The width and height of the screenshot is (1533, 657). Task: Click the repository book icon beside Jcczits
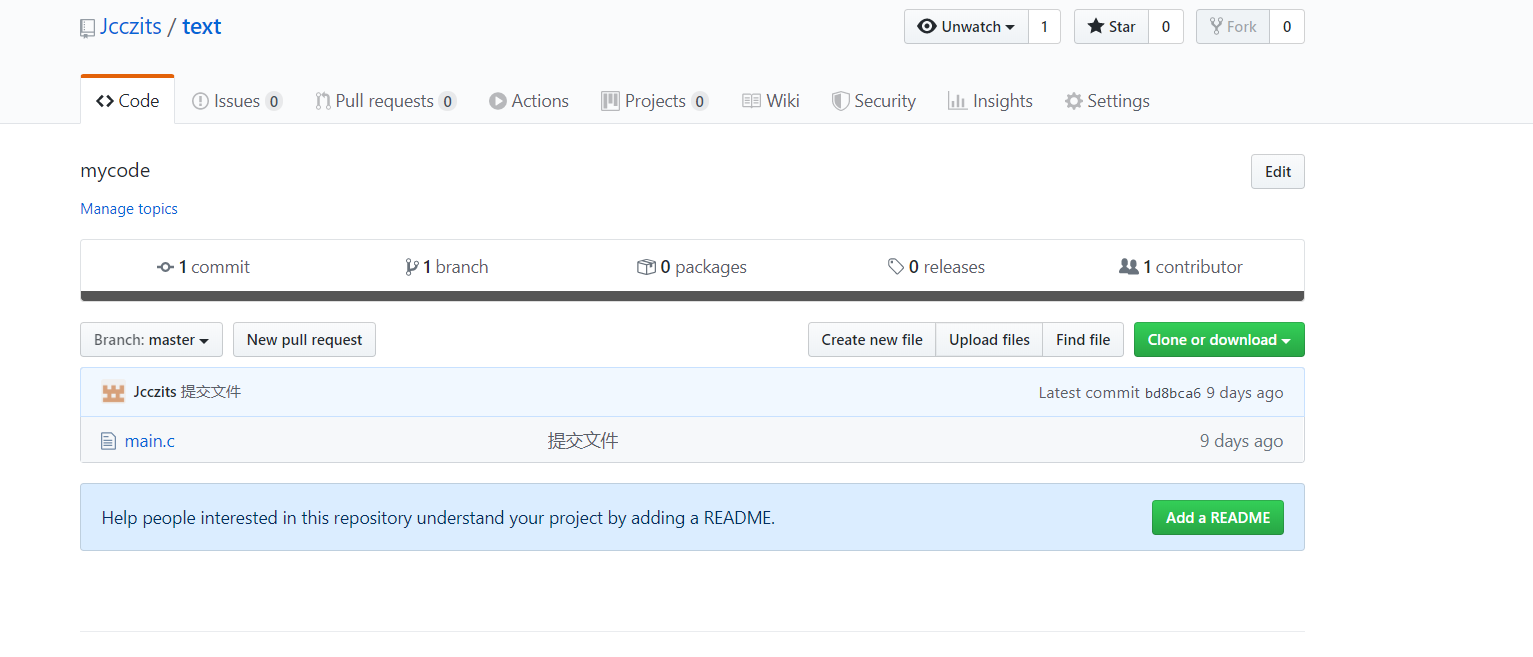88,28
